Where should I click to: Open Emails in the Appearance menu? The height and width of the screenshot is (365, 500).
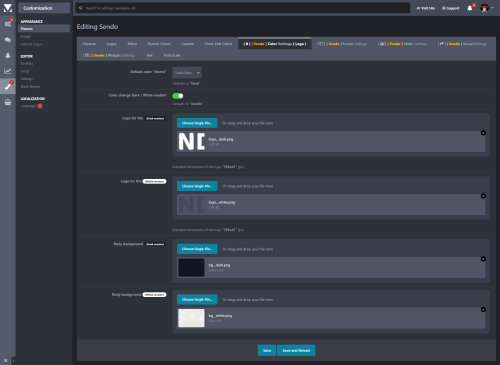pos(25,37)
